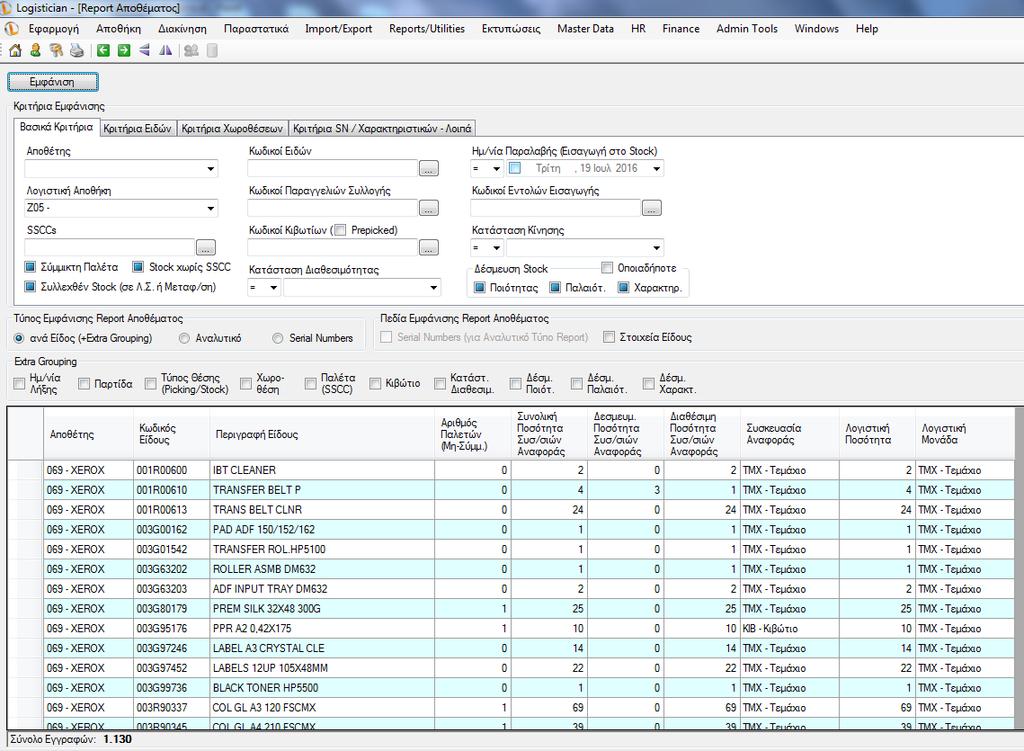Click the grey document toolbar icon

click(x=212, y=50)
